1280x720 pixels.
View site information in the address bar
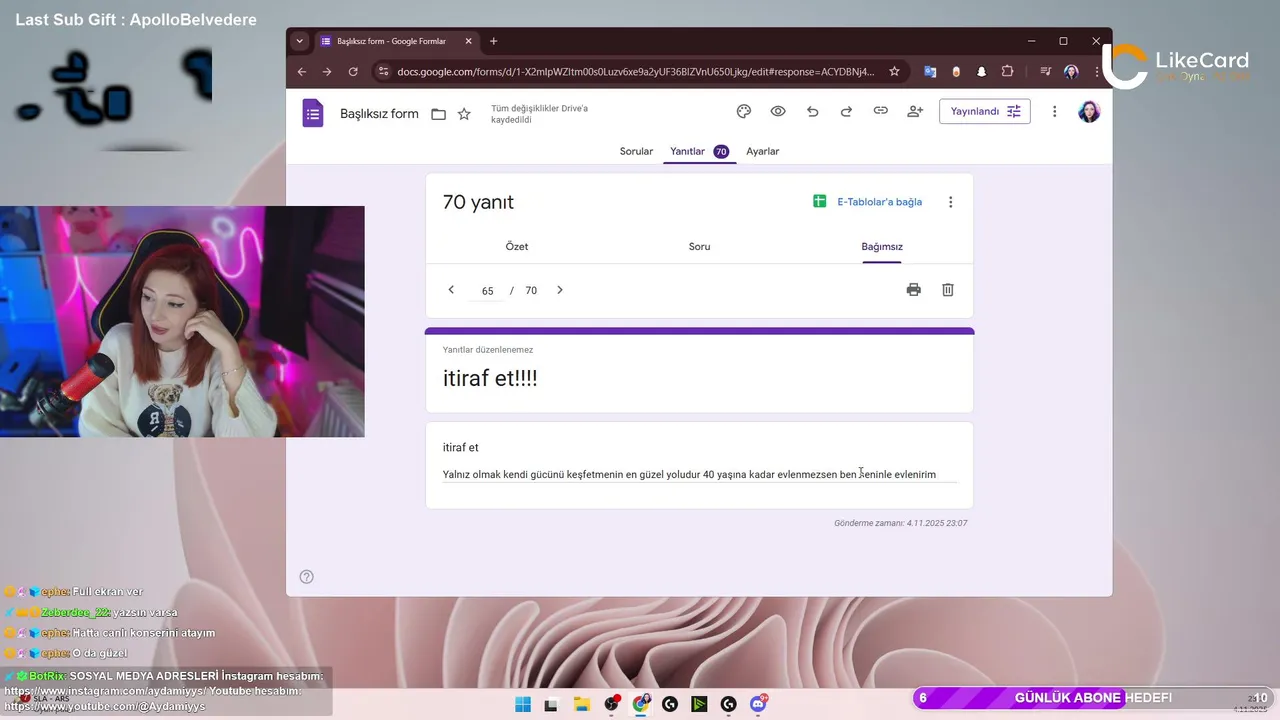(383, 72)
